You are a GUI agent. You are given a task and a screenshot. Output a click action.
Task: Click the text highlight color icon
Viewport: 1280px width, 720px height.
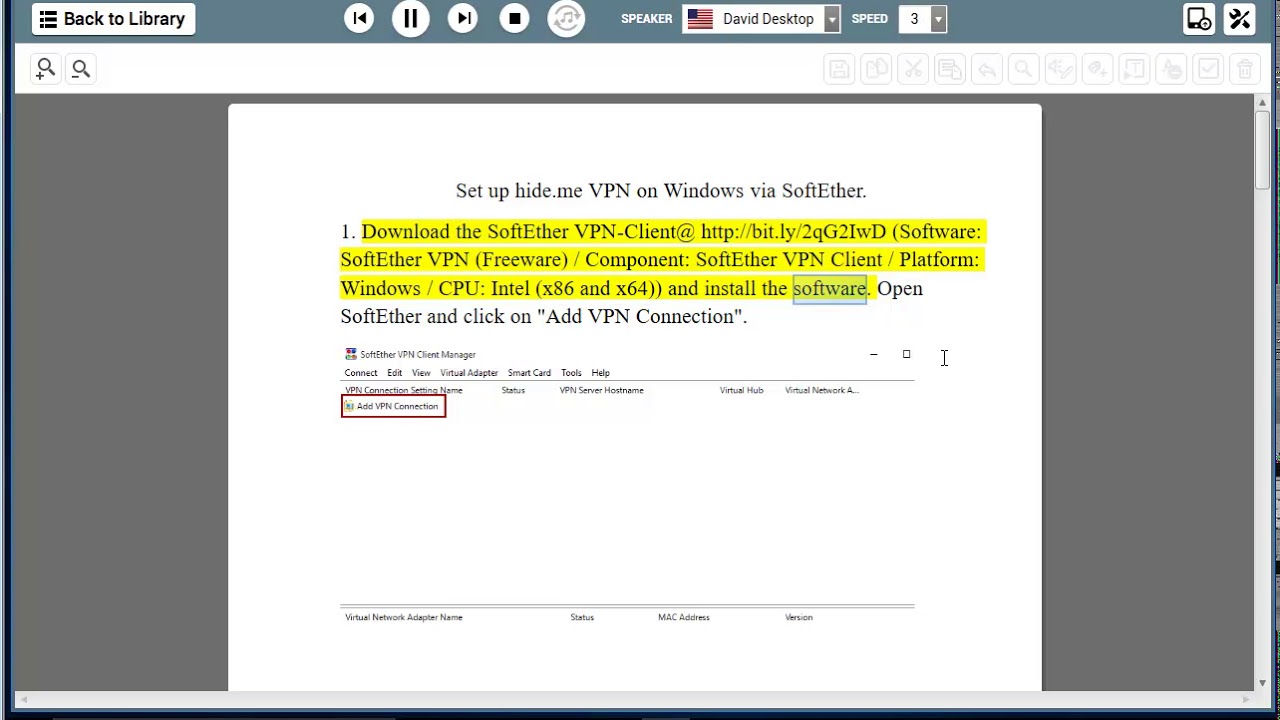tap(1171, 69)
